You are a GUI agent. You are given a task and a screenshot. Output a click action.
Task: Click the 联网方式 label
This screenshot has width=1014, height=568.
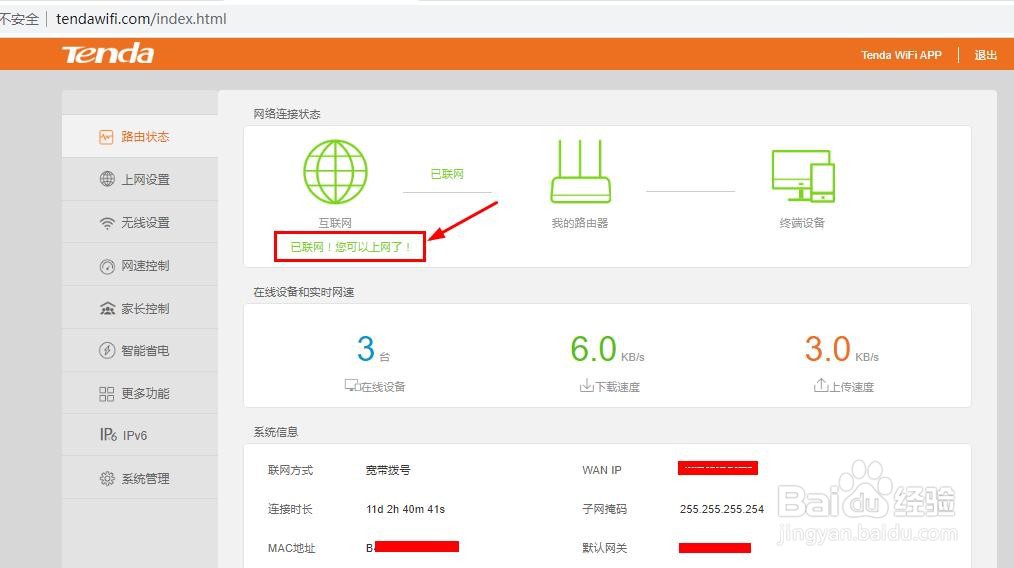(x=290, y=470)
